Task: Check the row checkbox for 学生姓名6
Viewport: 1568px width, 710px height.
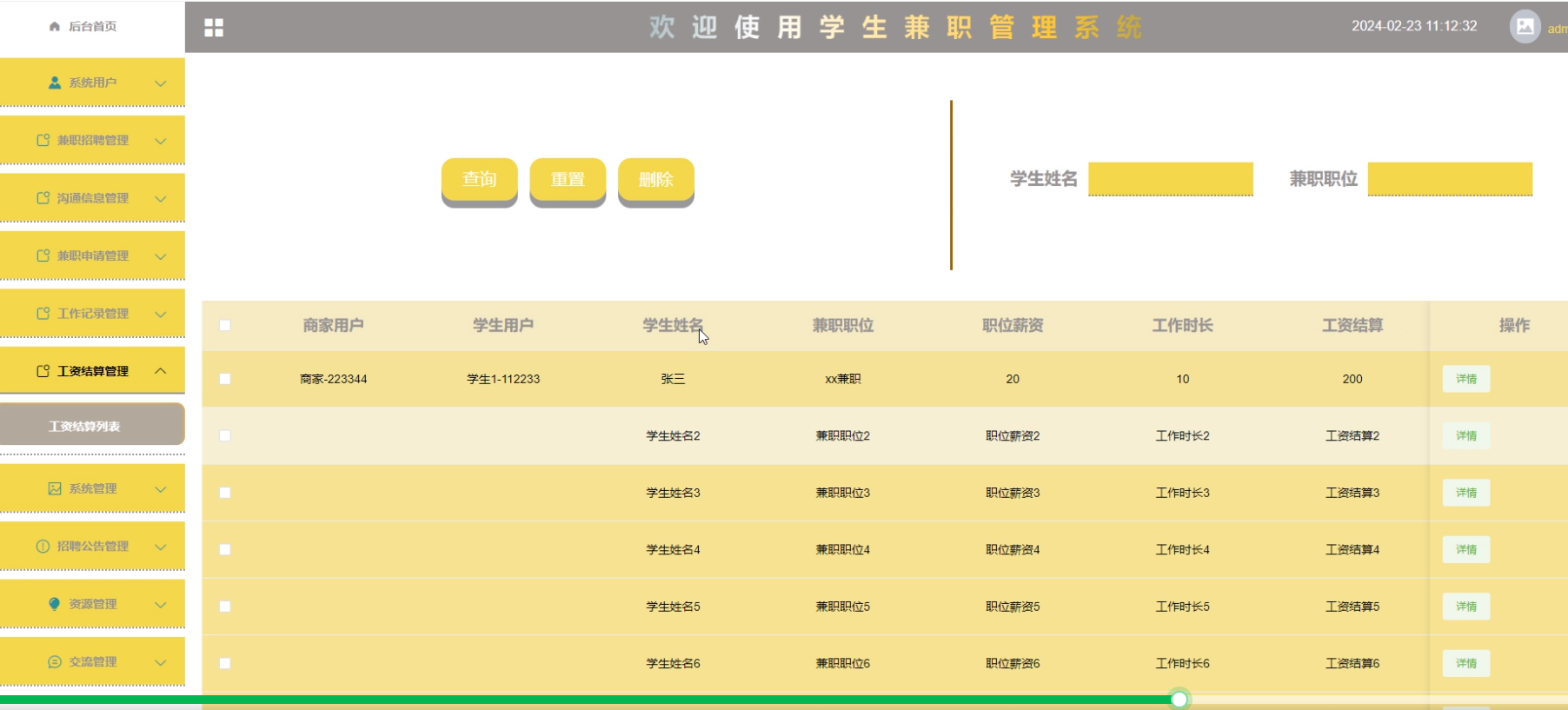Action: point(225,663)
